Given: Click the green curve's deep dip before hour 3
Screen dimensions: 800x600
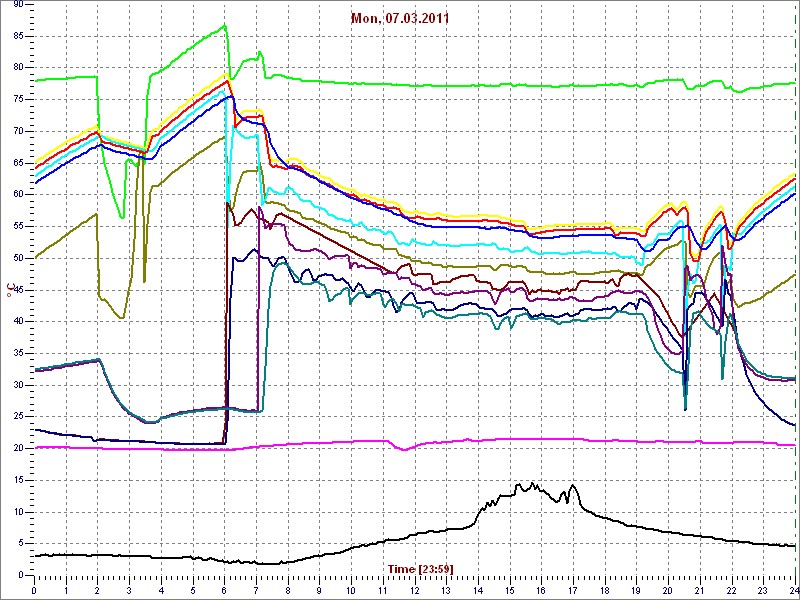Looking at the screenshot, I should click(x=122, y=217).
